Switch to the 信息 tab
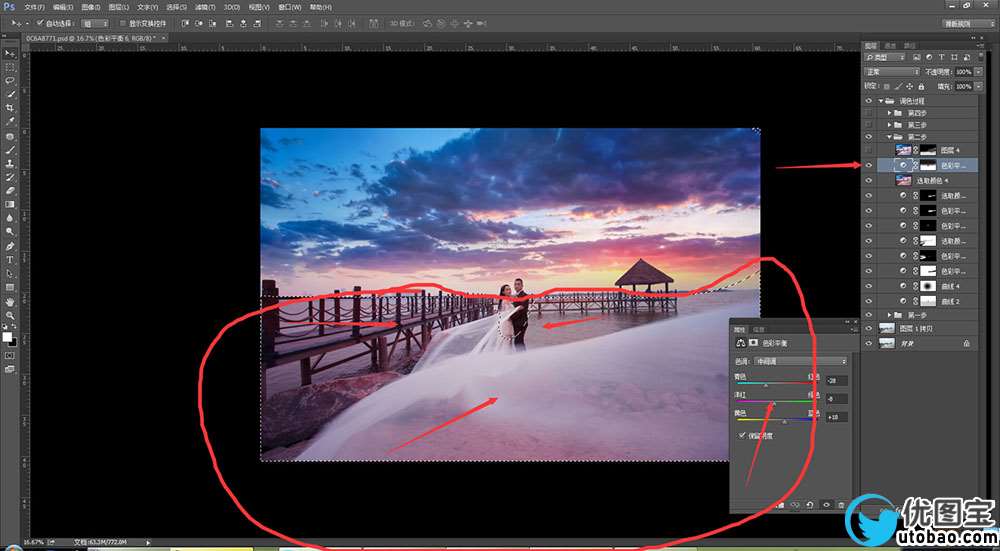The height and width of the screenshot is (551, 1000). [x=760, y=329]
